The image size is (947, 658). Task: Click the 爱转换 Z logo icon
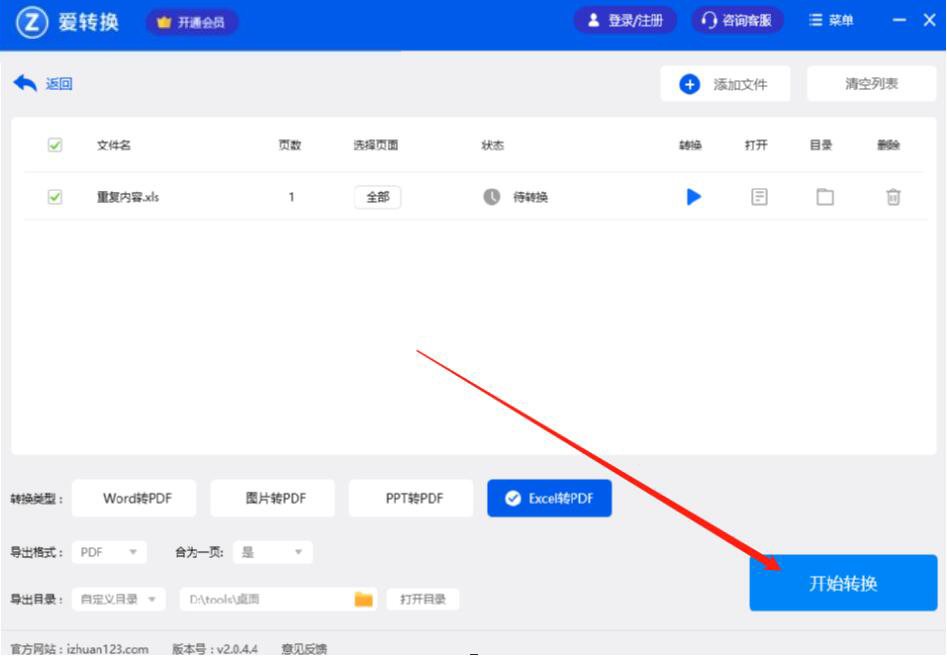[x=31, y=22]
